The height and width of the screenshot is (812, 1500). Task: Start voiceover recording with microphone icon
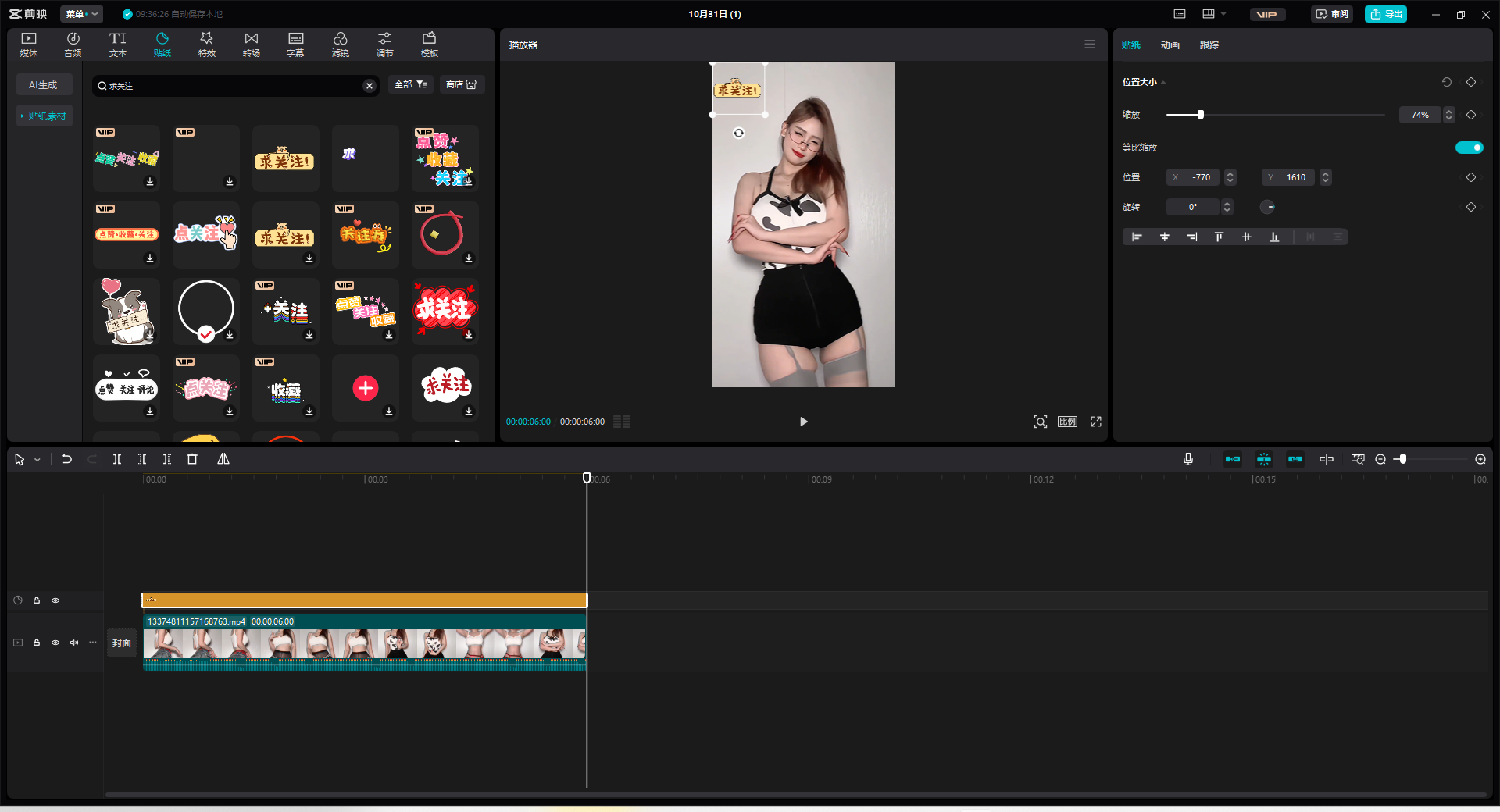point(1187,459)
